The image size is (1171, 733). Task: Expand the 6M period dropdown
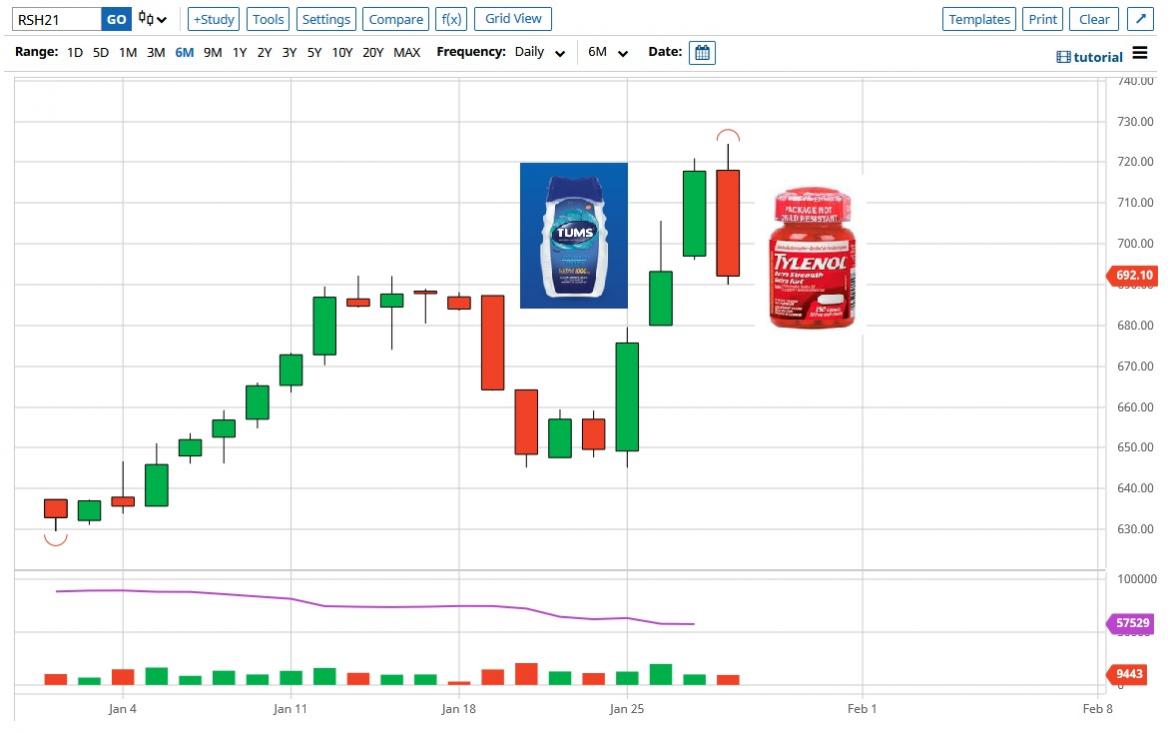(x=607, y=53)
